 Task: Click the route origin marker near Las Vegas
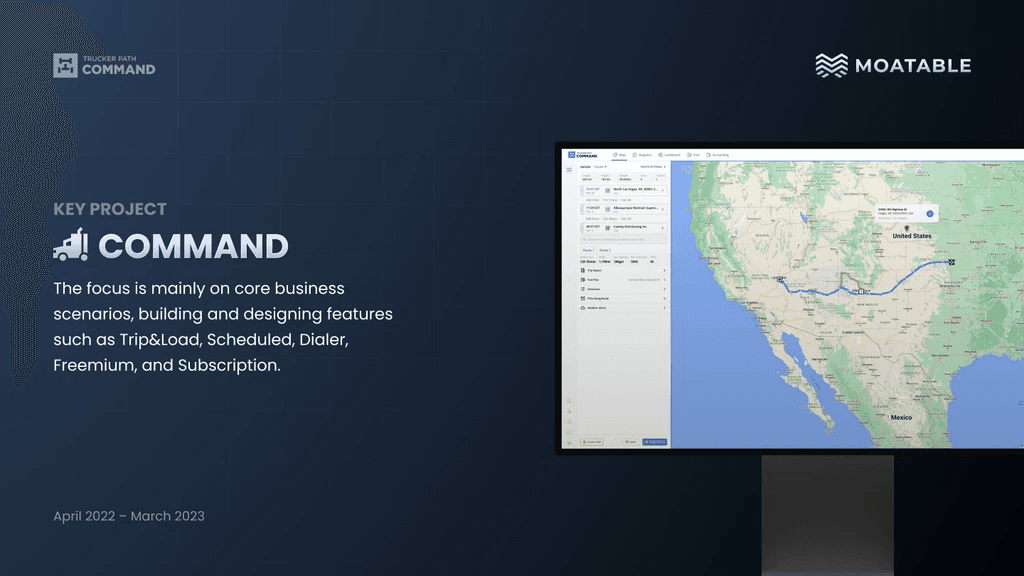[780, 279]
